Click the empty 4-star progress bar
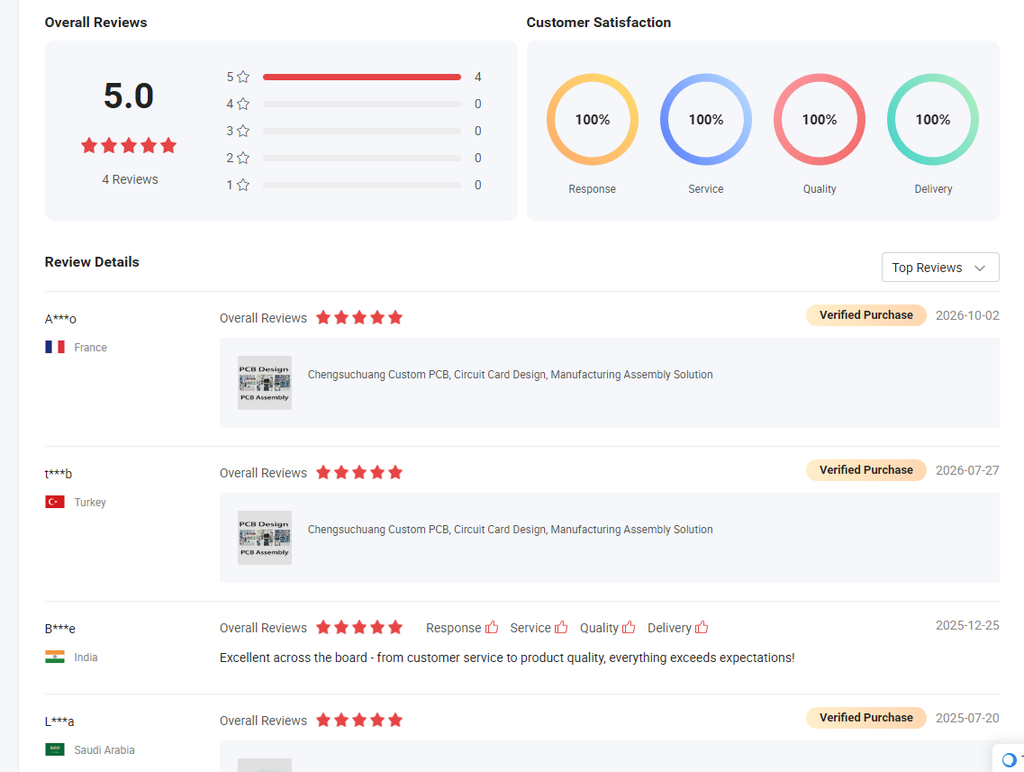Viewport: 1024px width, 772px height. pyautogui.click(x=362, y=104)
